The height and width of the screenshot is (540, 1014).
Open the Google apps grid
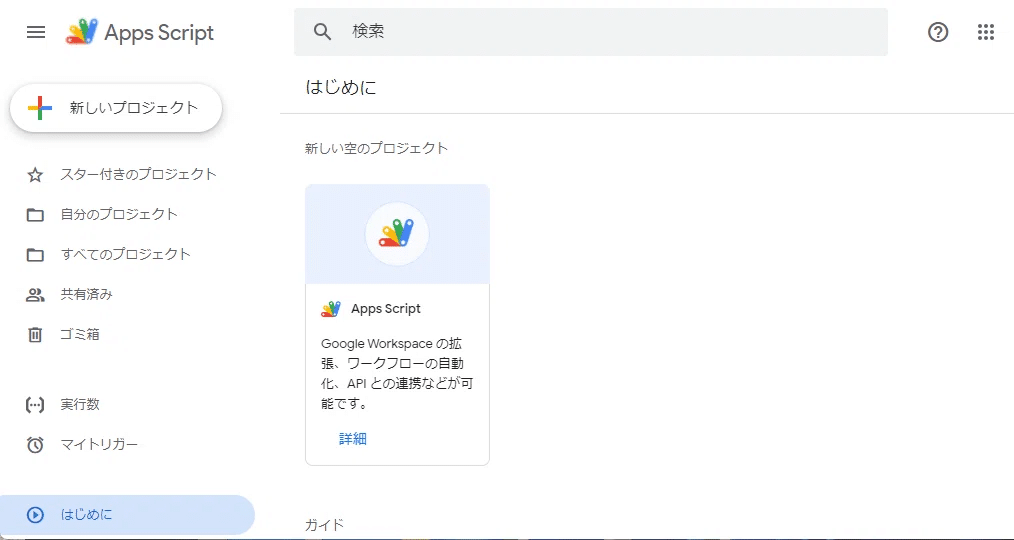(986, 32)
